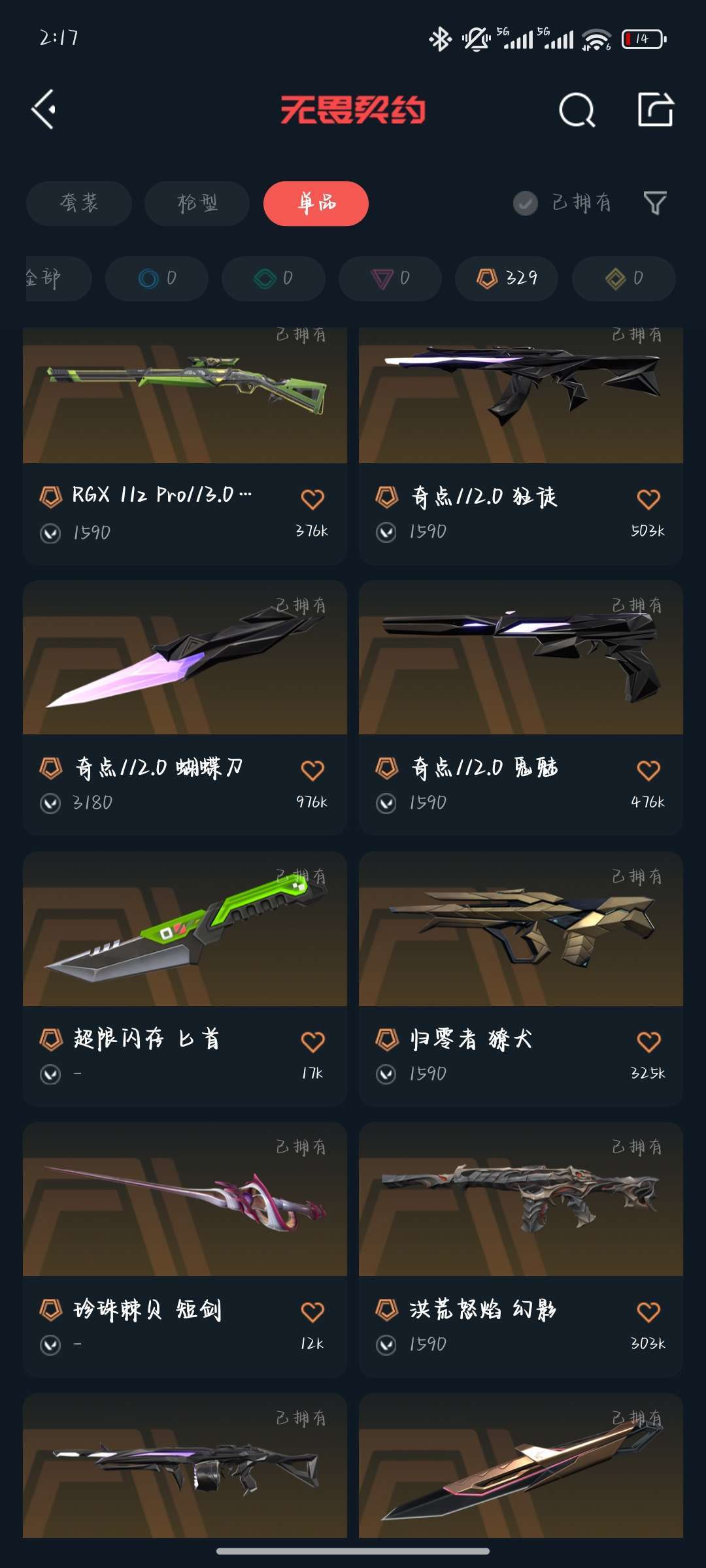Favorite the 奇点//2.0 蝴蝶刀 heart icon
The width and height of the screenshot is (706, 1568).
point(312,770)
